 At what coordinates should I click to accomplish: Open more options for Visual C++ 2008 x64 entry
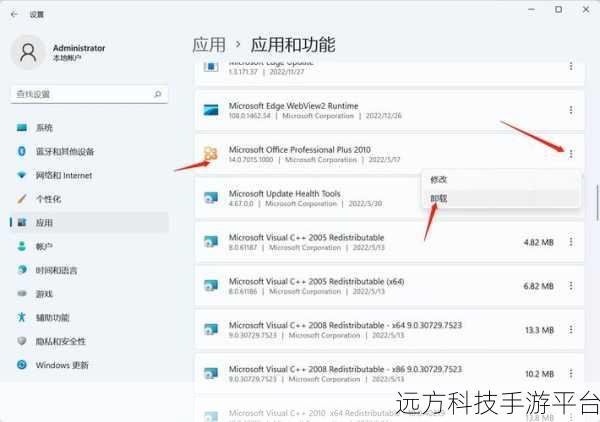571,329
